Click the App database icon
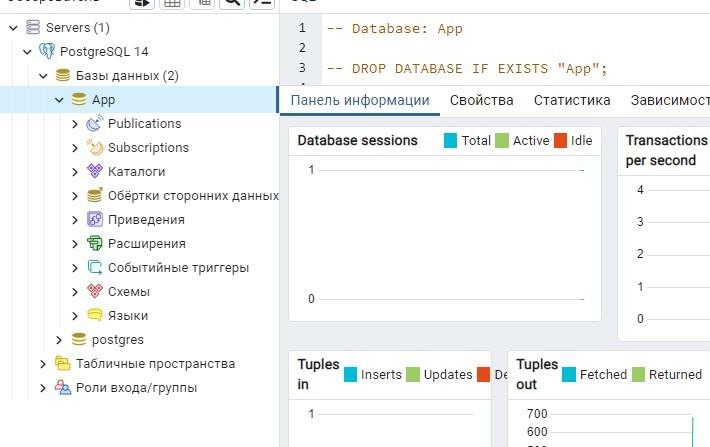Viewport: 710px width, 447px height. 79,99
